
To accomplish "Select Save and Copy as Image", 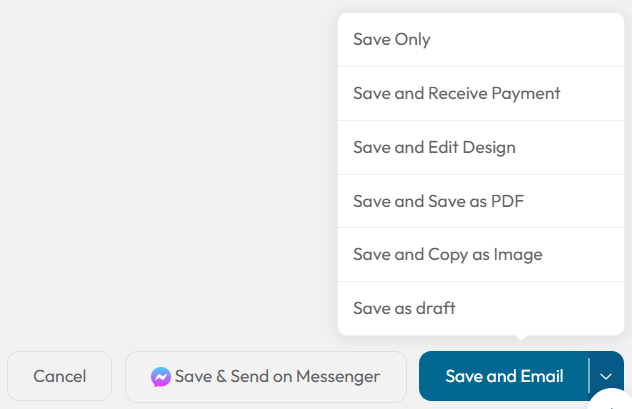I will 481,255.
